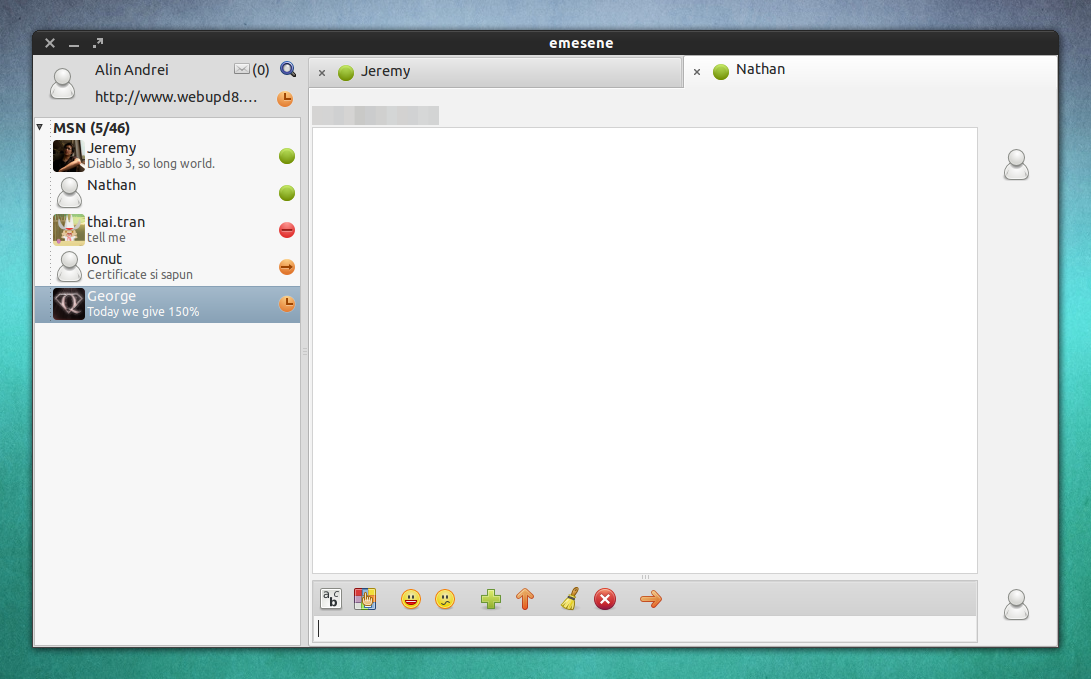Click Jeremy's online status icon in list

coord(287,156)
